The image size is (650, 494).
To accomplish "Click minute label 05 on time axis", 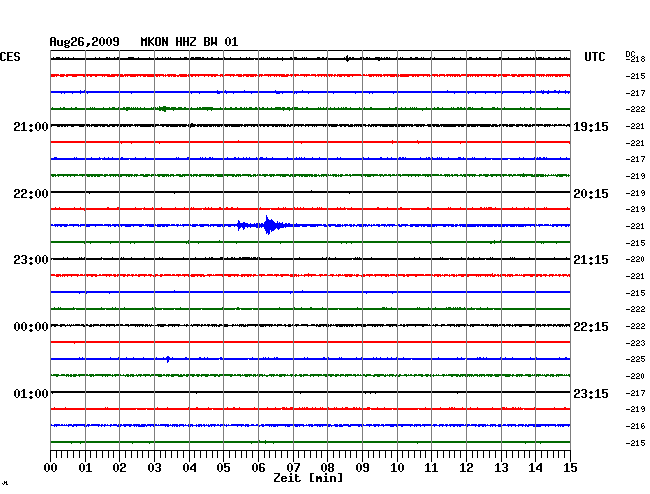I will 223,468.
